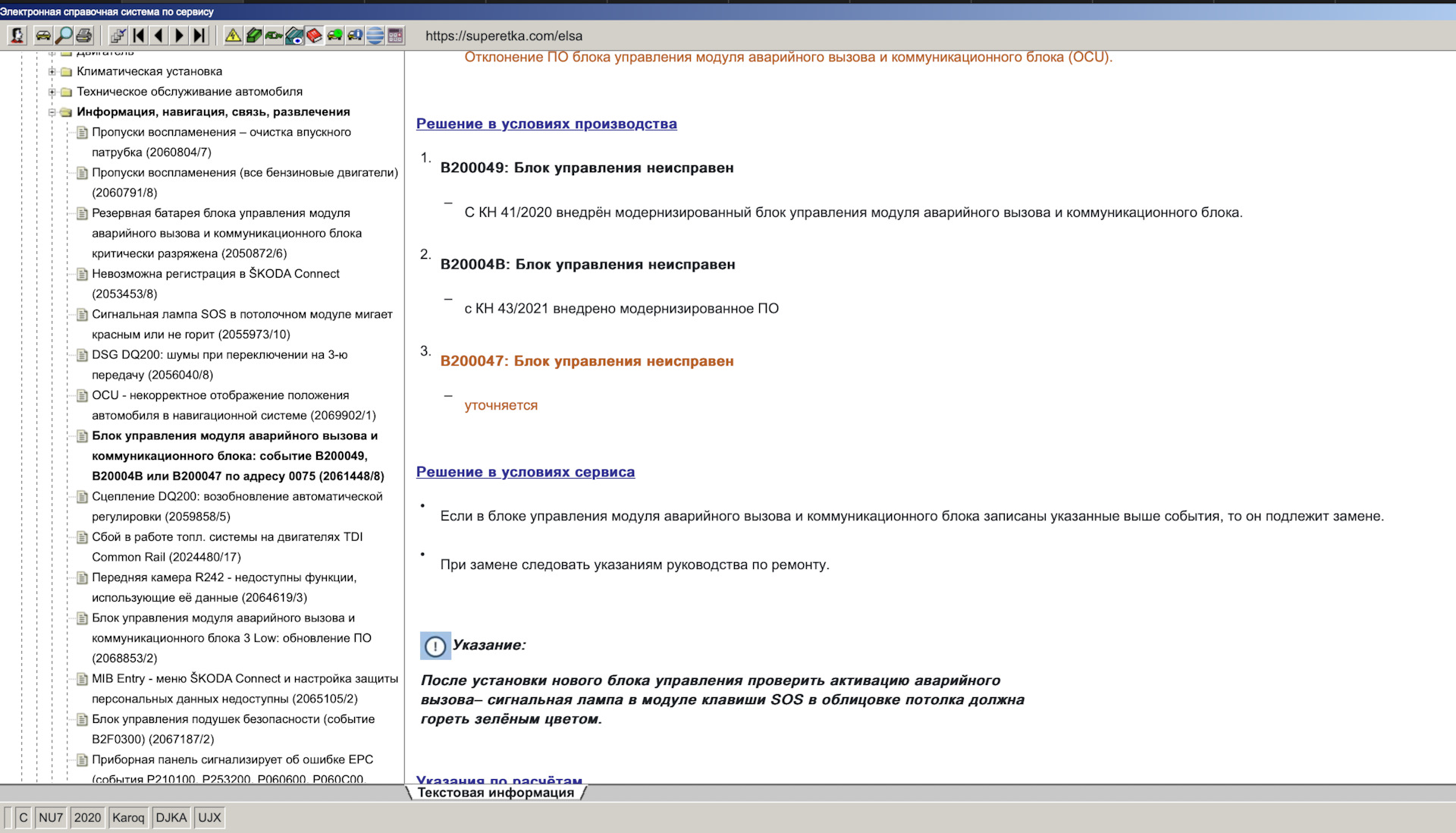Open Резервная батарея блока управления document

[227, 233]
